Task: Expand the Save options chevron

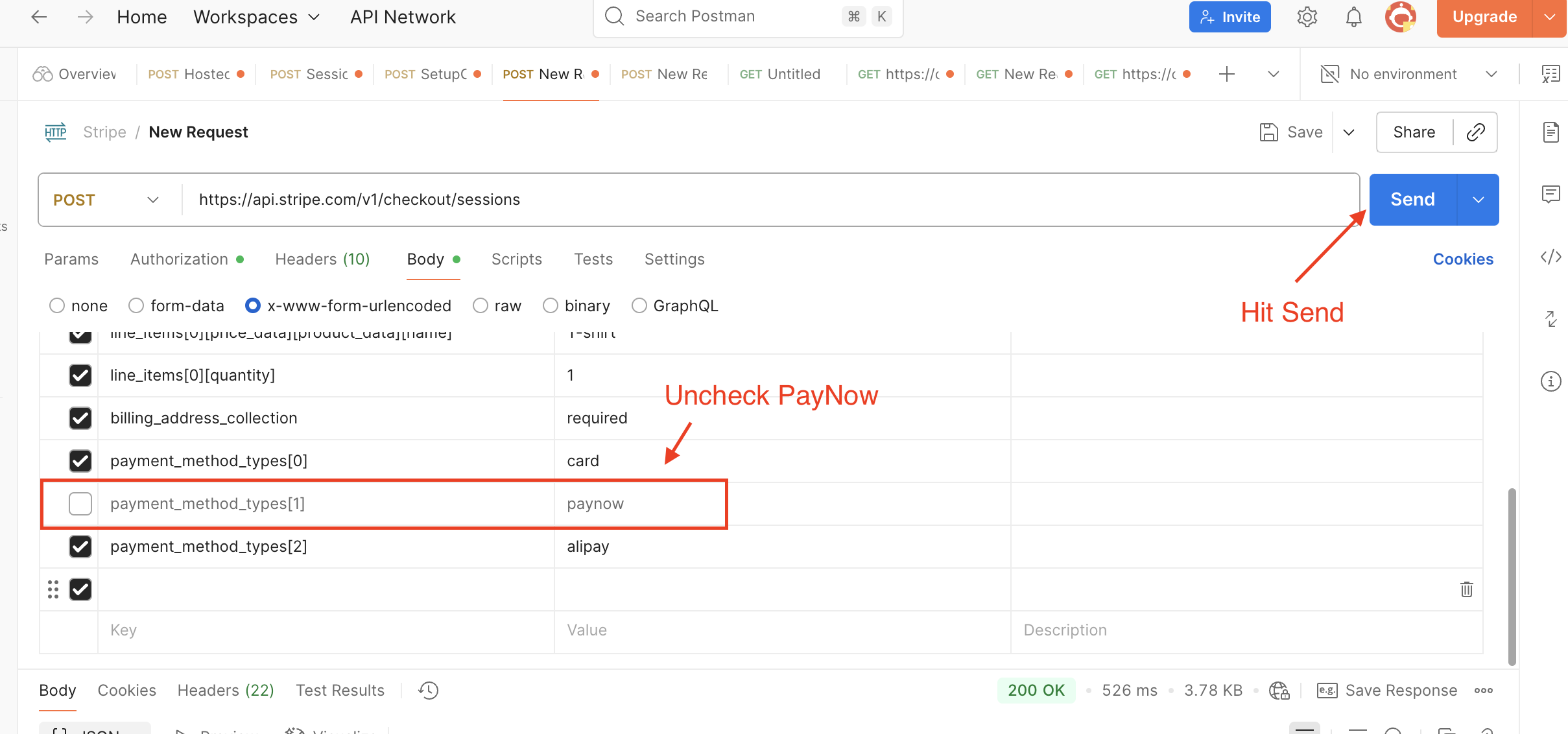Action: (x=1349, y=132)
